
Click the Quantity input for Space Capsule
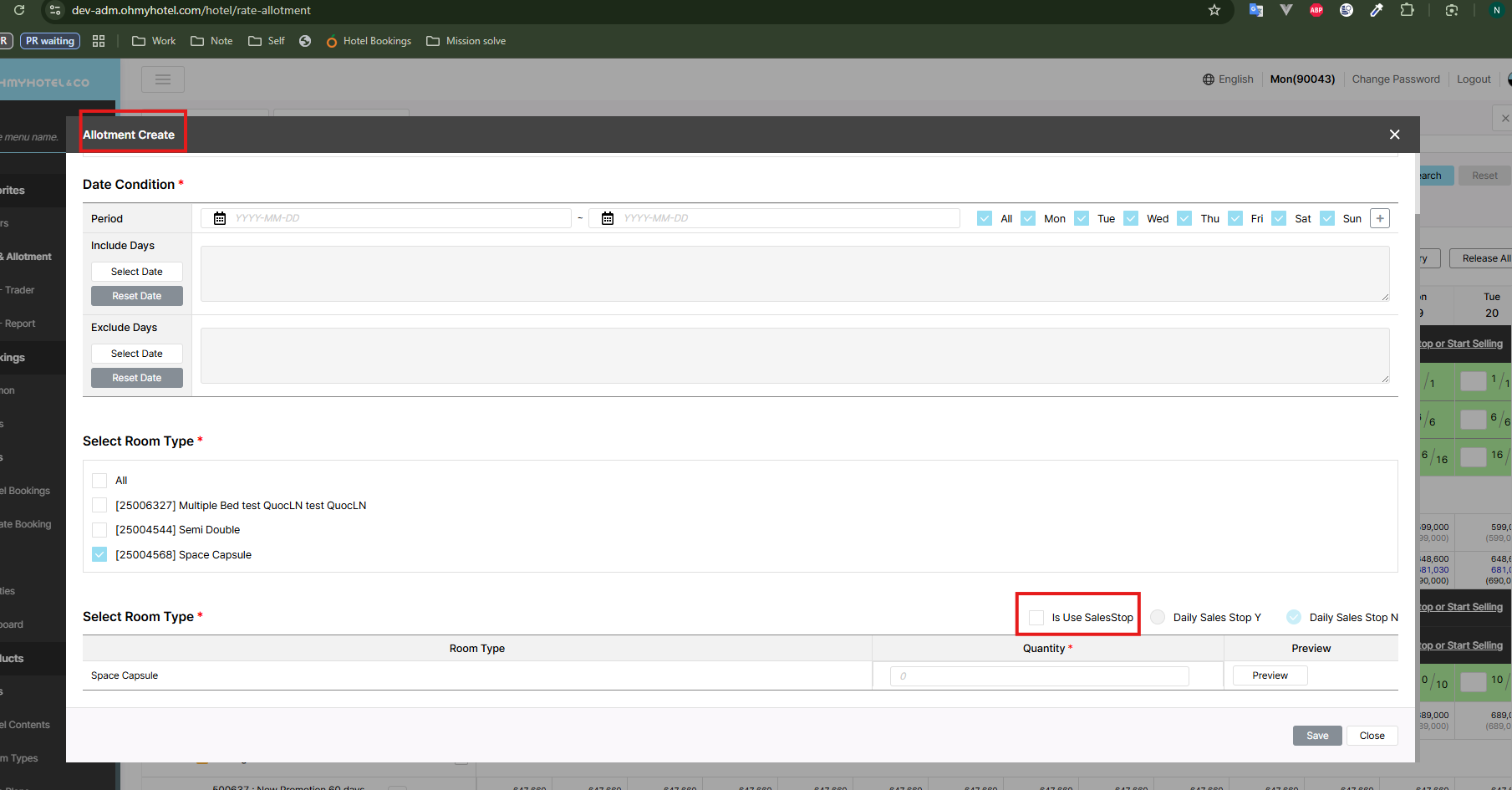[1039, 676]
